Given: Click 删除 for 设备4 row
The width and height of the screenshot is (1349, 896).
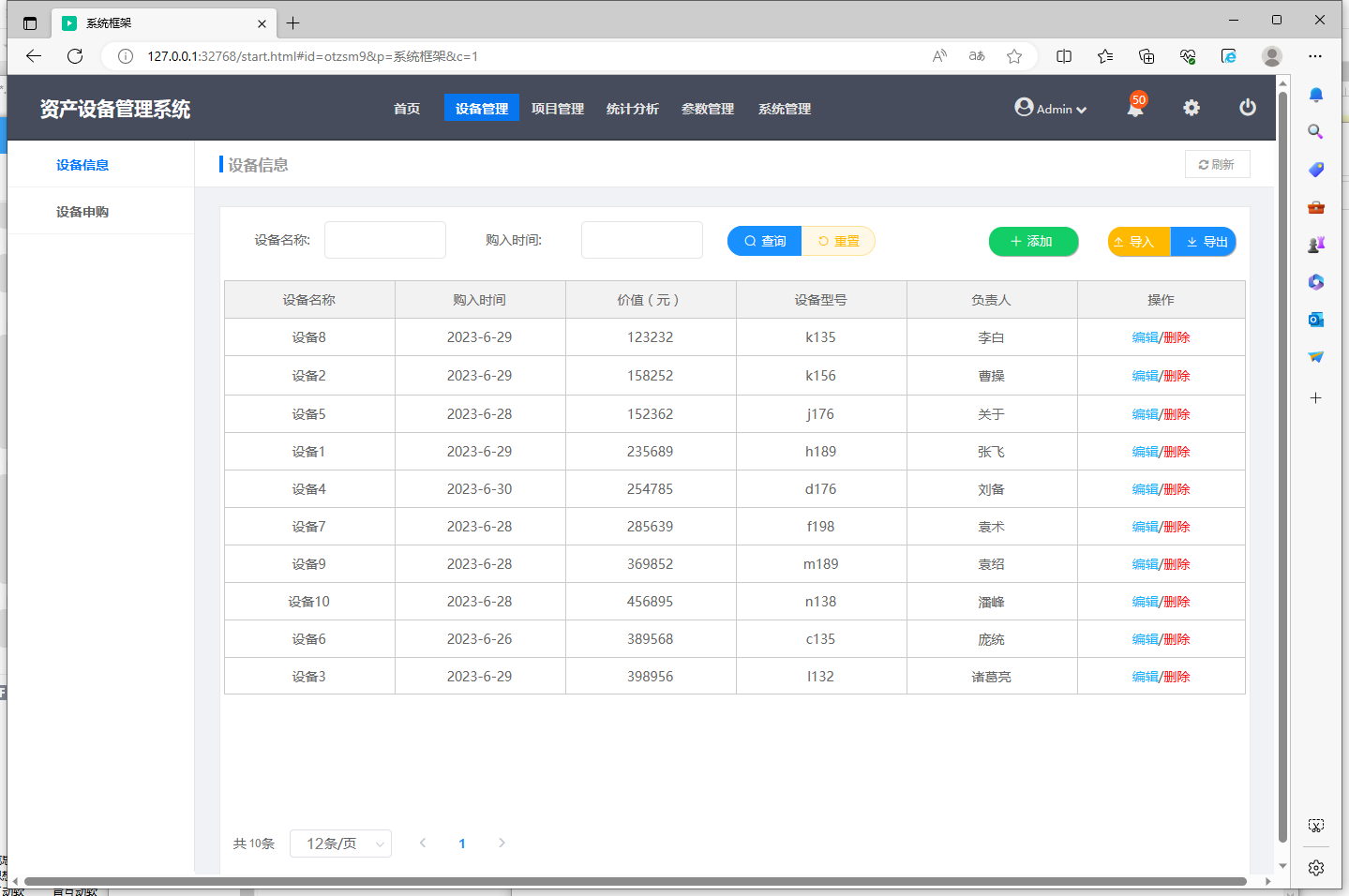Looking at the screenshot, I should (1177, 489).
